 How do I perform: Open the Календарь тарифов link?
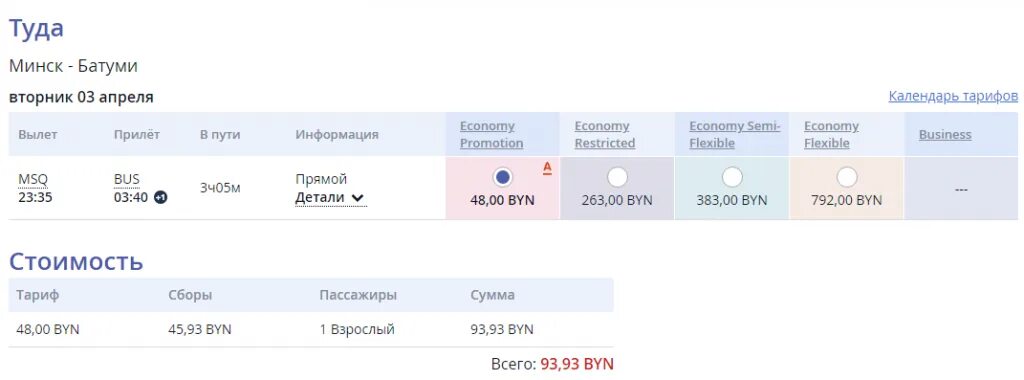(953, 97)
